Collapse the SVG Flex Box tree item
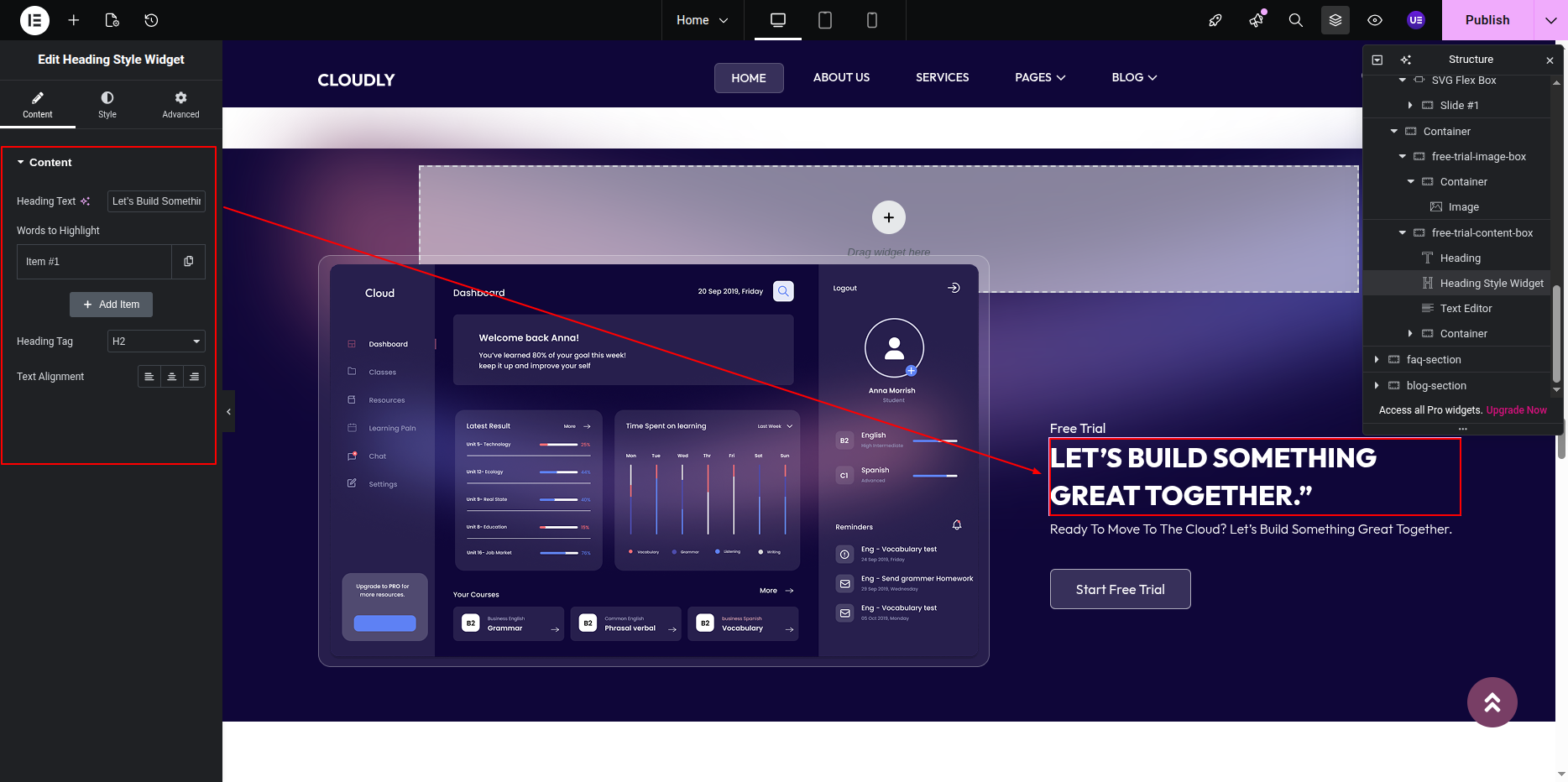The width and height of the screenshot is (1568, 782). (1402, 81)
